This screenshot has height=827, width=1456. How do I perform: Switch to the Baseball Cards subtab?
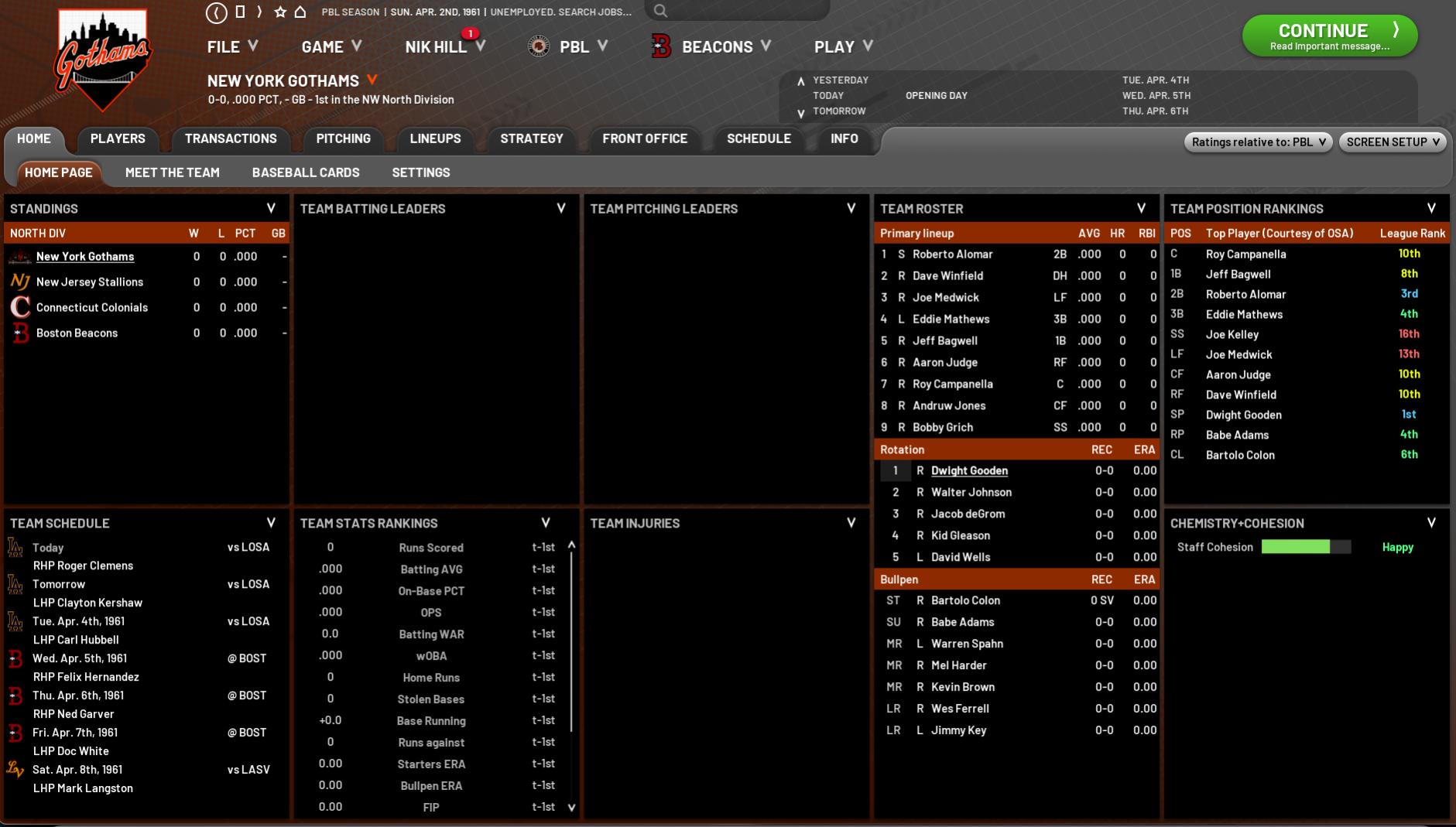(305, 173)
